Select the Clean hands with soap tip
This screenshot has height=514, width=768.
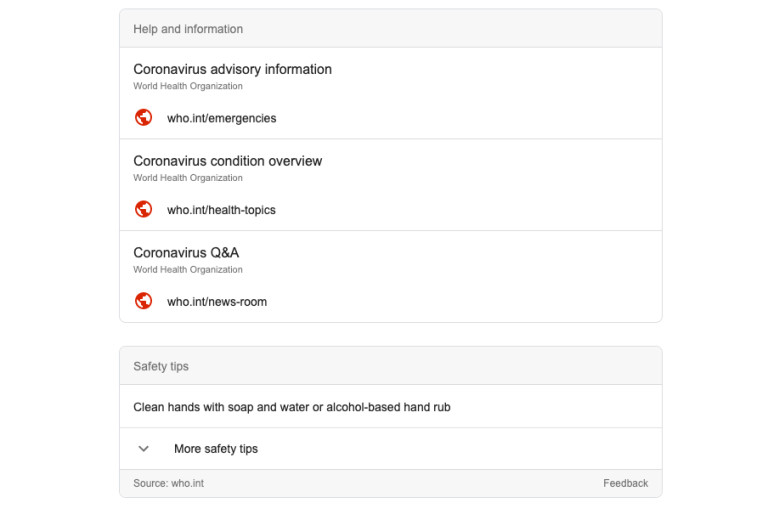[x=291, y=407]
